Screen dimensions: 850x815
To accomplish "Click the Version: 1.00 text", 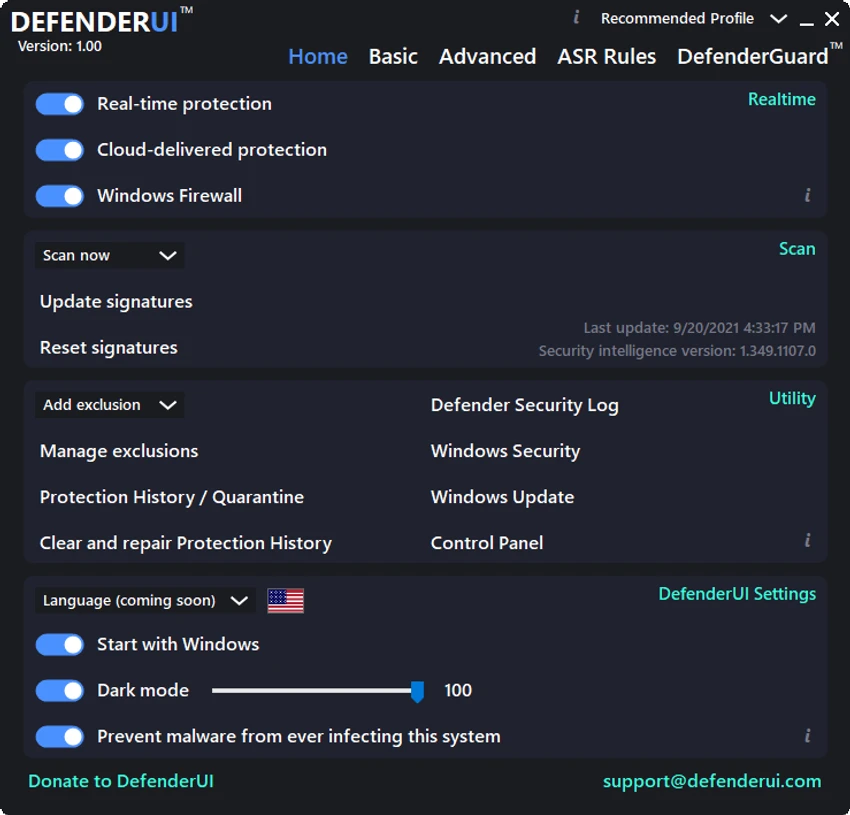I will click(x=60, y=46).
